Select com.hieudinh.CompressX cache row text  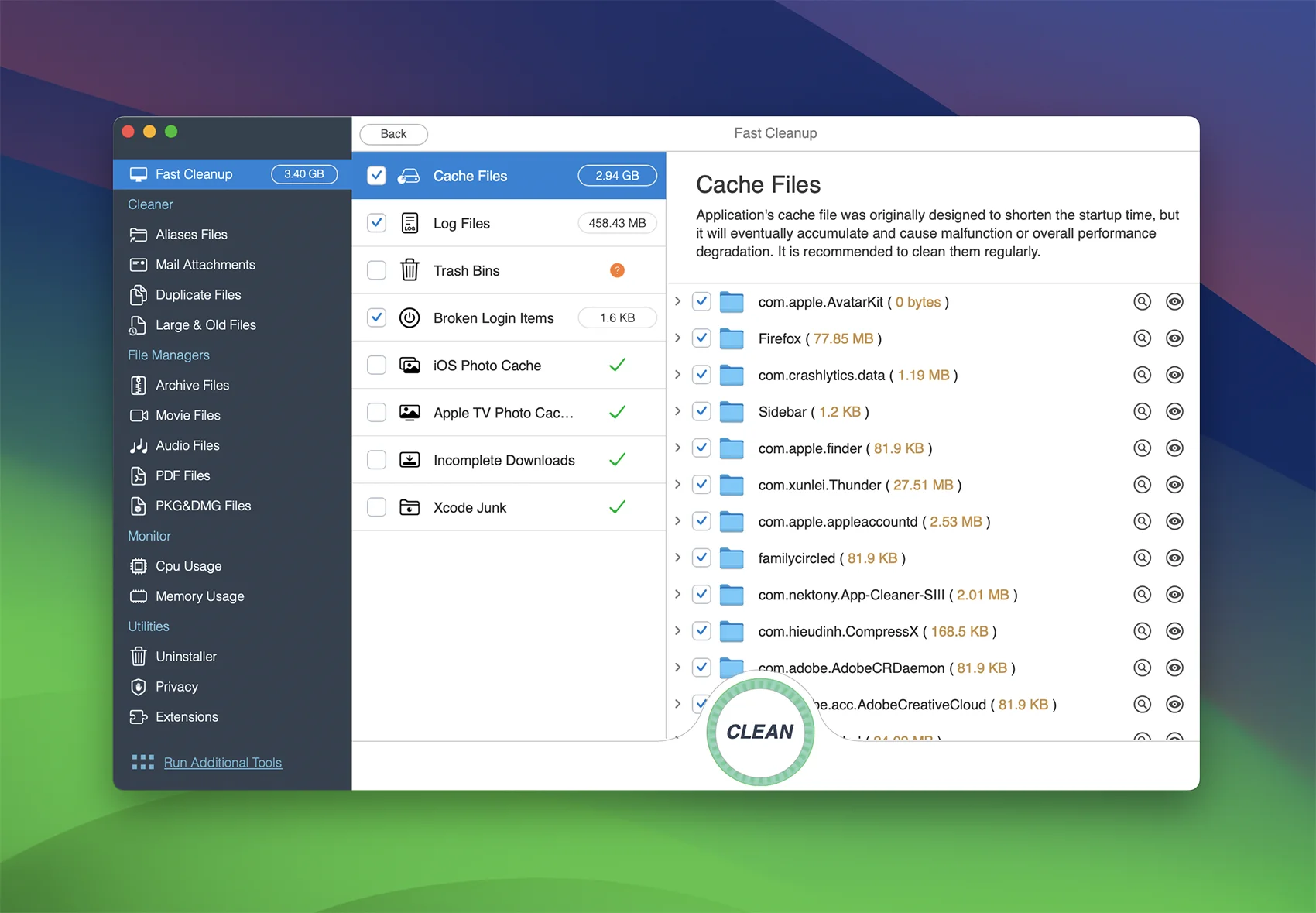click(877, 632)
